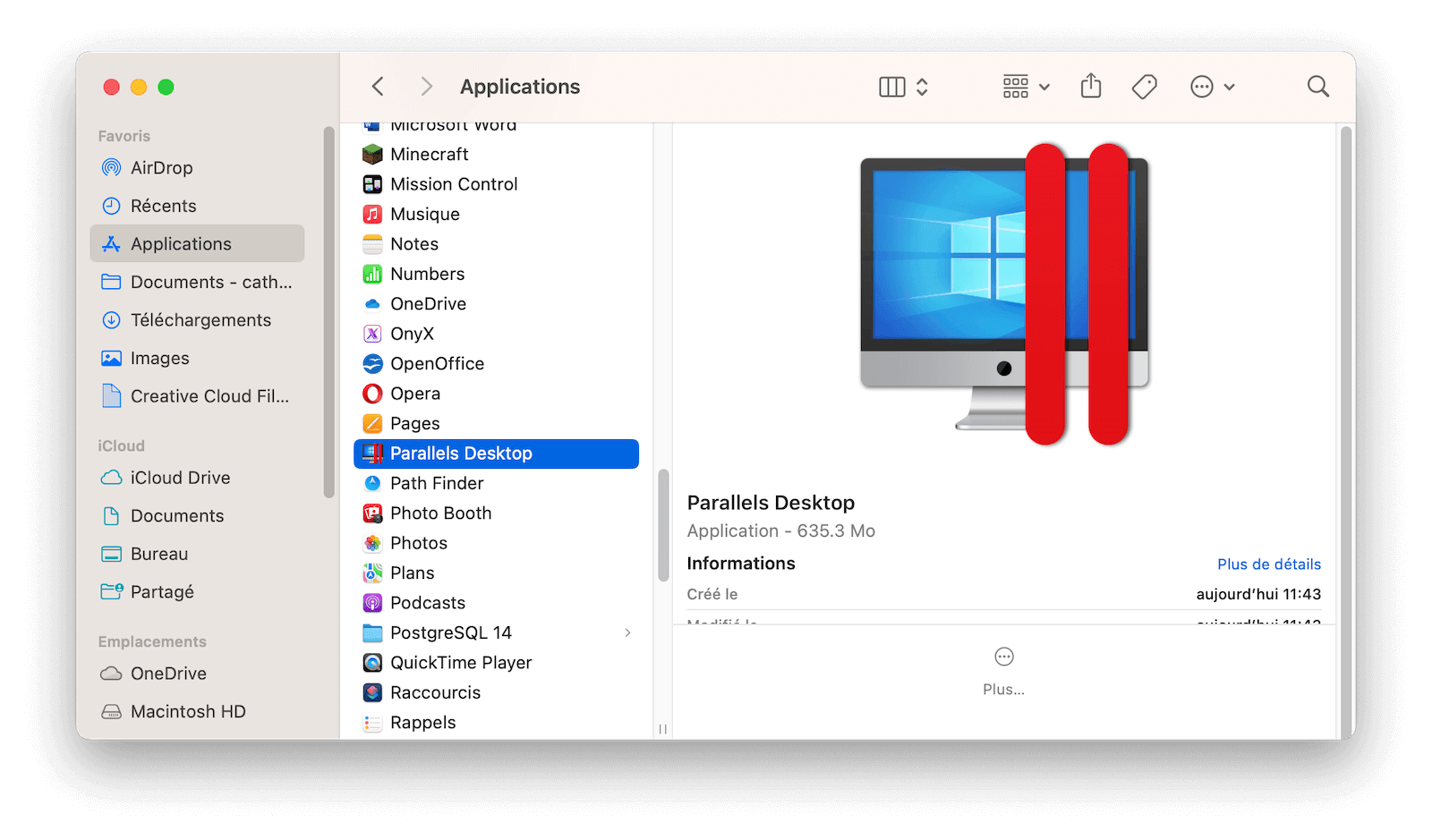Select the Notes app icon
Screen dimensions: 1432x840
(x=372, y=244)
